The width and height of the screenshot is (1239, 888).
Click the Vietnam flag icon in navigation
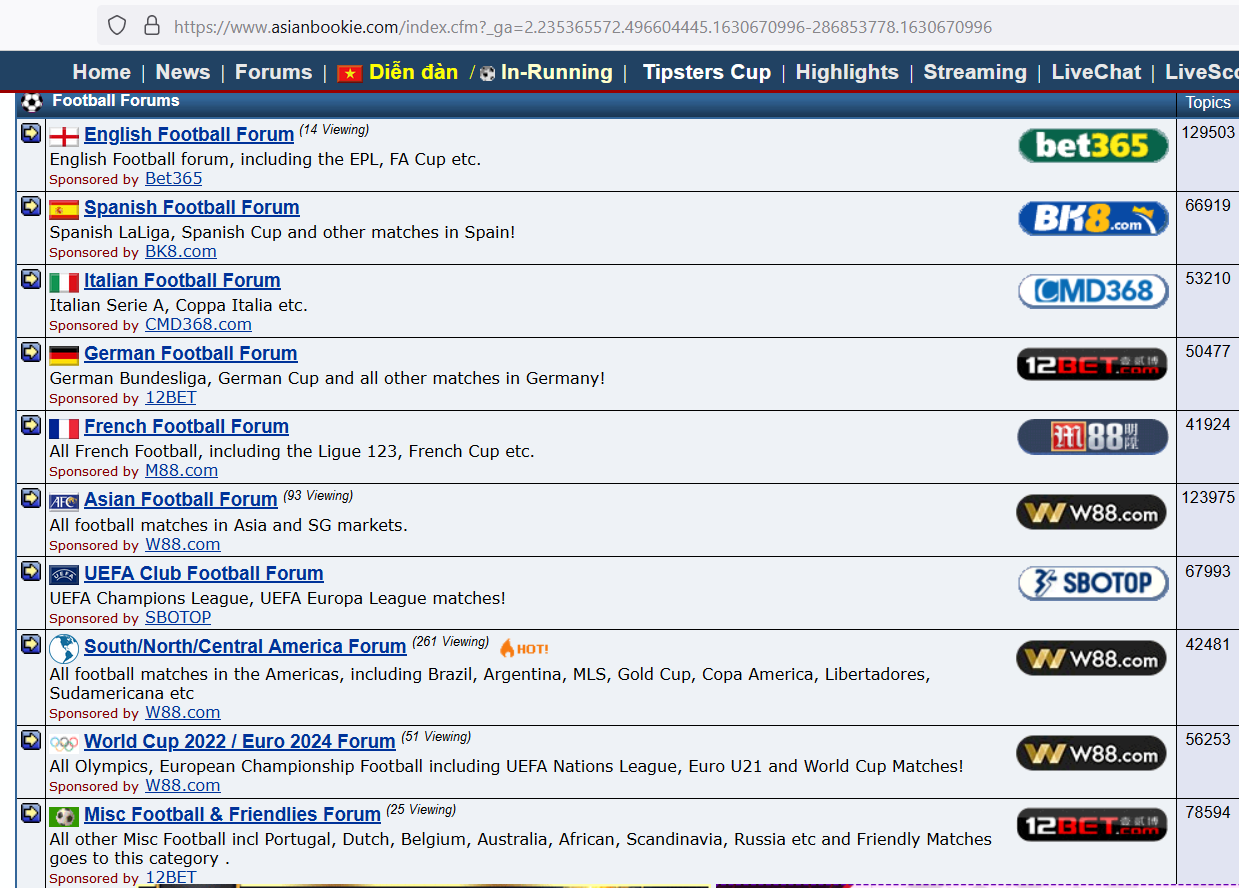coord(350,73)
